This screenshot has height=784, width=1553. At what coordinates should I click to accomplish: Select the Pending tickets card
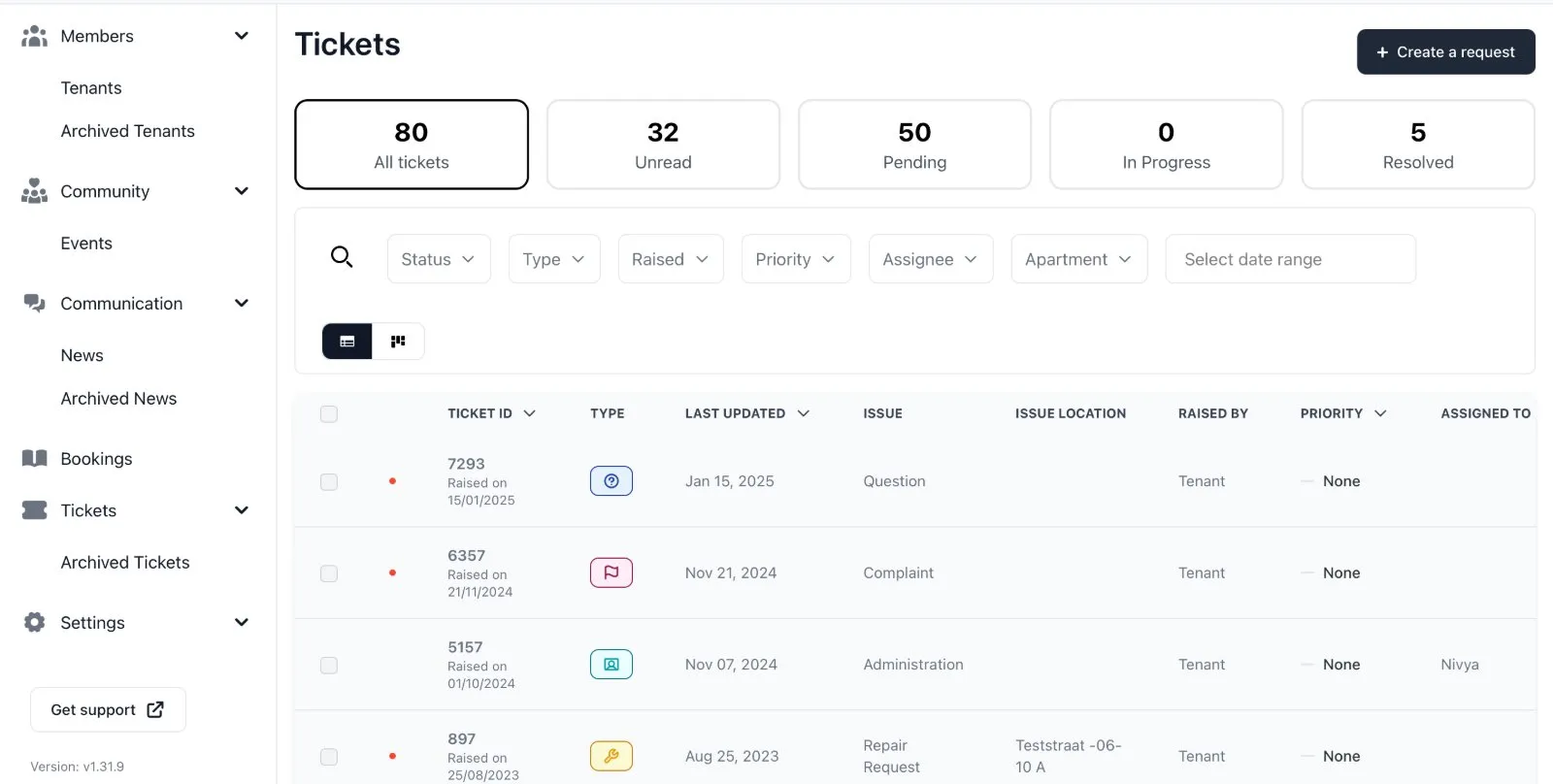pos(914,145)
